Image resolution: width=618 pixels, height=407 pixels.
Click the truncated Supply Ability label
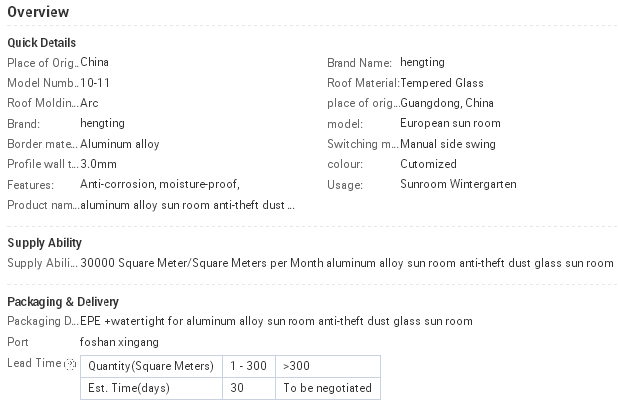pos(43,263)
